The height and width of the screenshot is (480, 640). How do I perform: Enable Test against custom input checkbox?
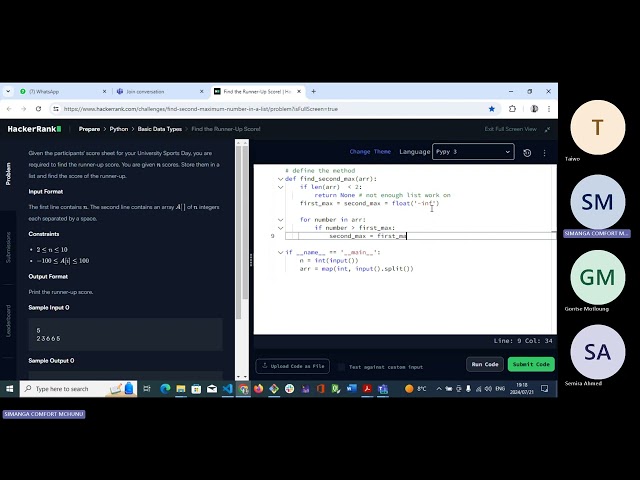coord(341,367)
